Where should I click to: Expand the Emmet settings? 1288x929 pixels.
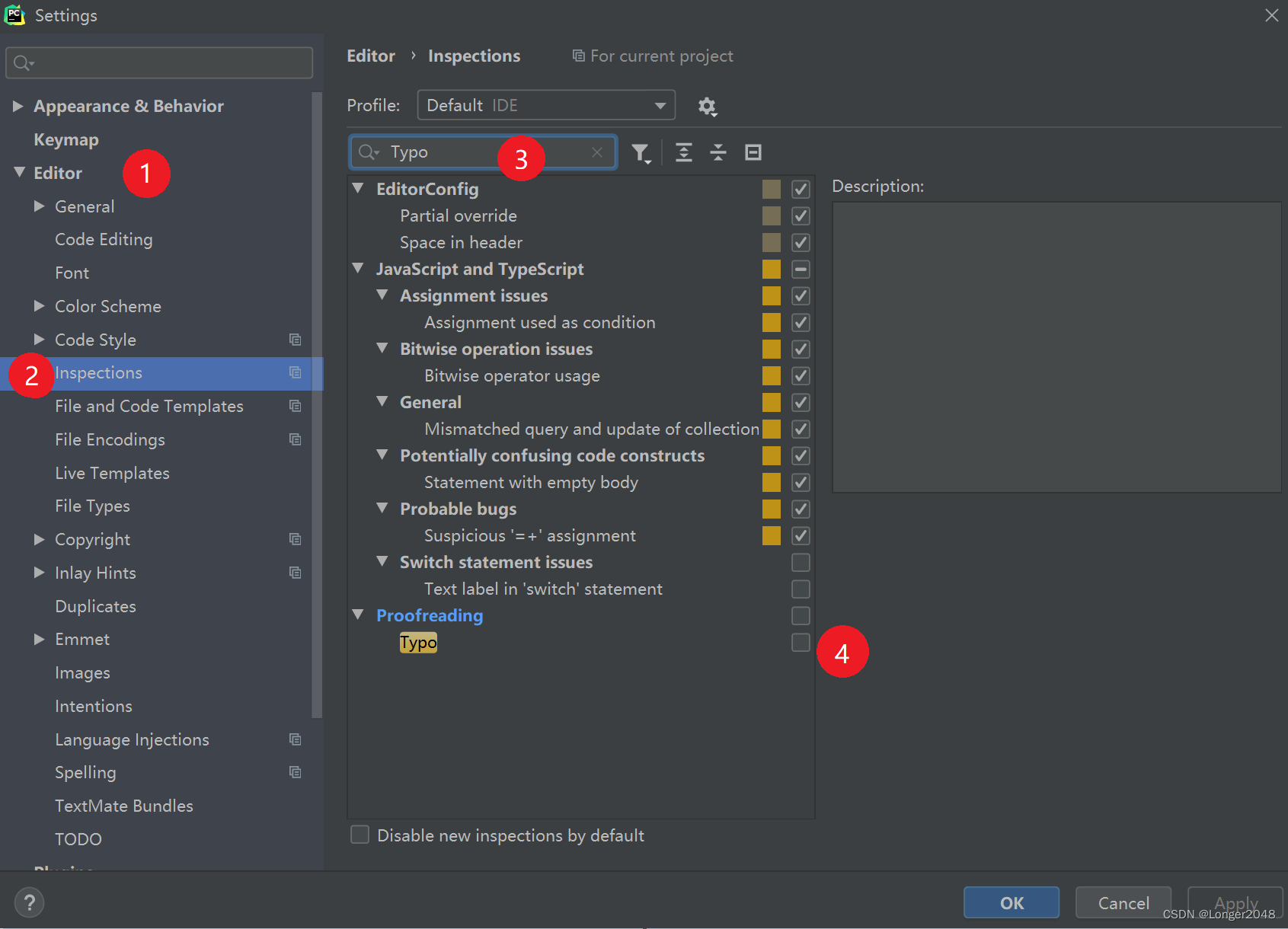40,639
